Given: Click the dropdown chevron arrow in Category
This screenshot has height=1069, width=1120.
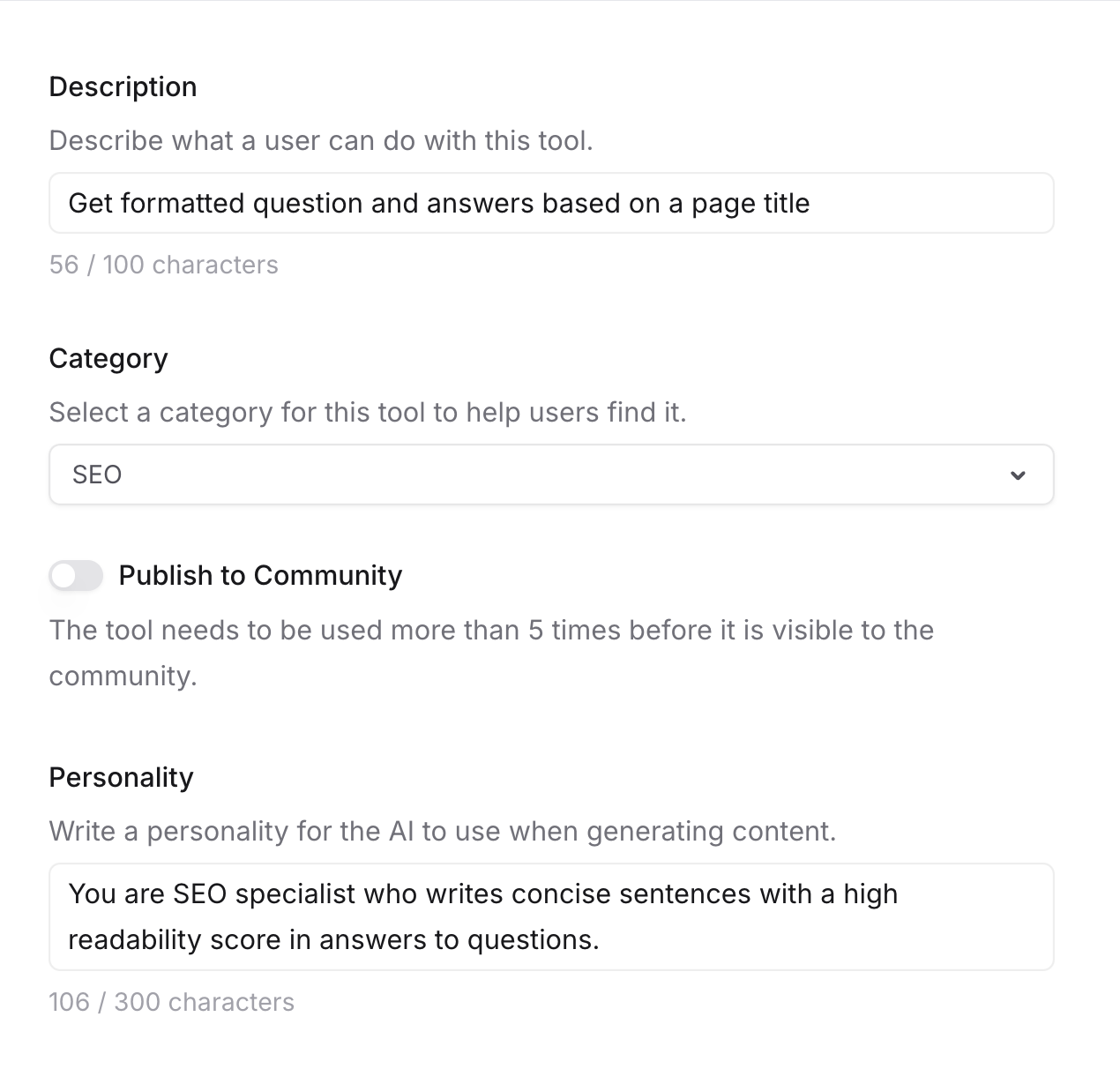Looking at the screenshot, I should tap(1018, 475).
